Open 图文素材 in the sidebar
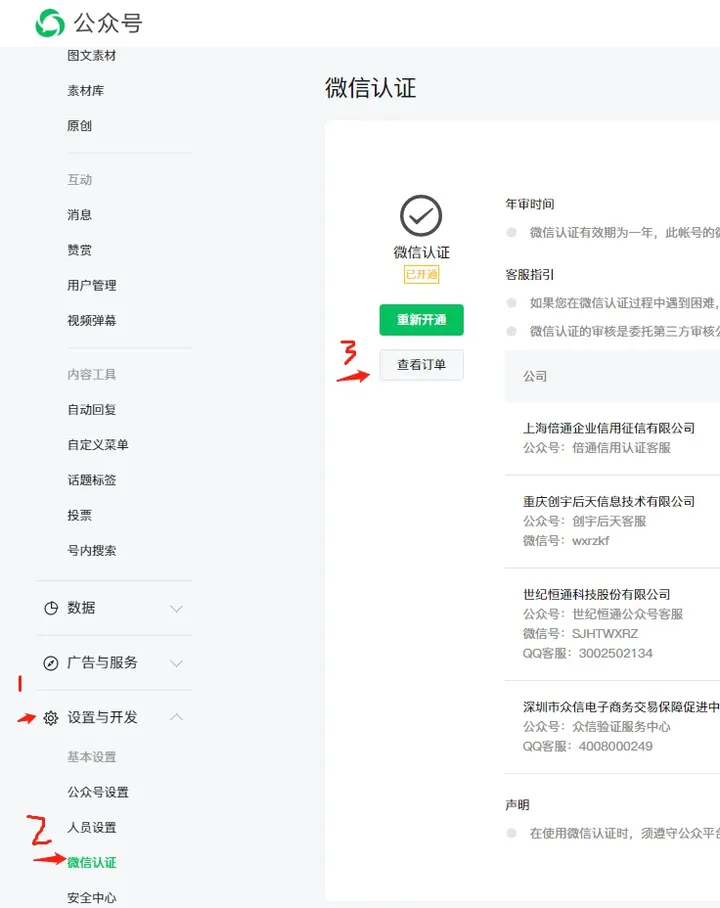 [x=92, y=56]
